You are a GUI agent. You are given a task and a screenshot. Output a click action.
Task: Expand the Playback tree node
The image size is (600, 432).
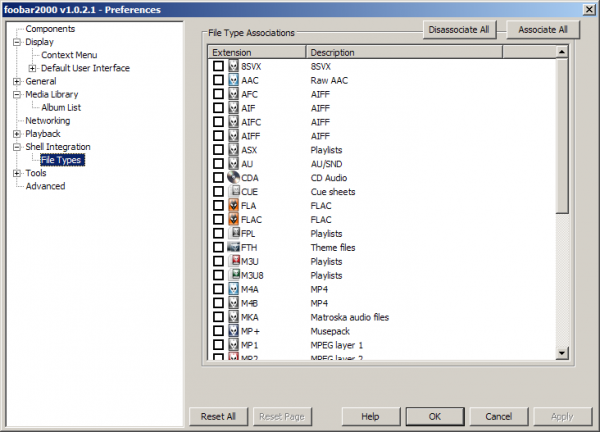[x=17, y=133]
